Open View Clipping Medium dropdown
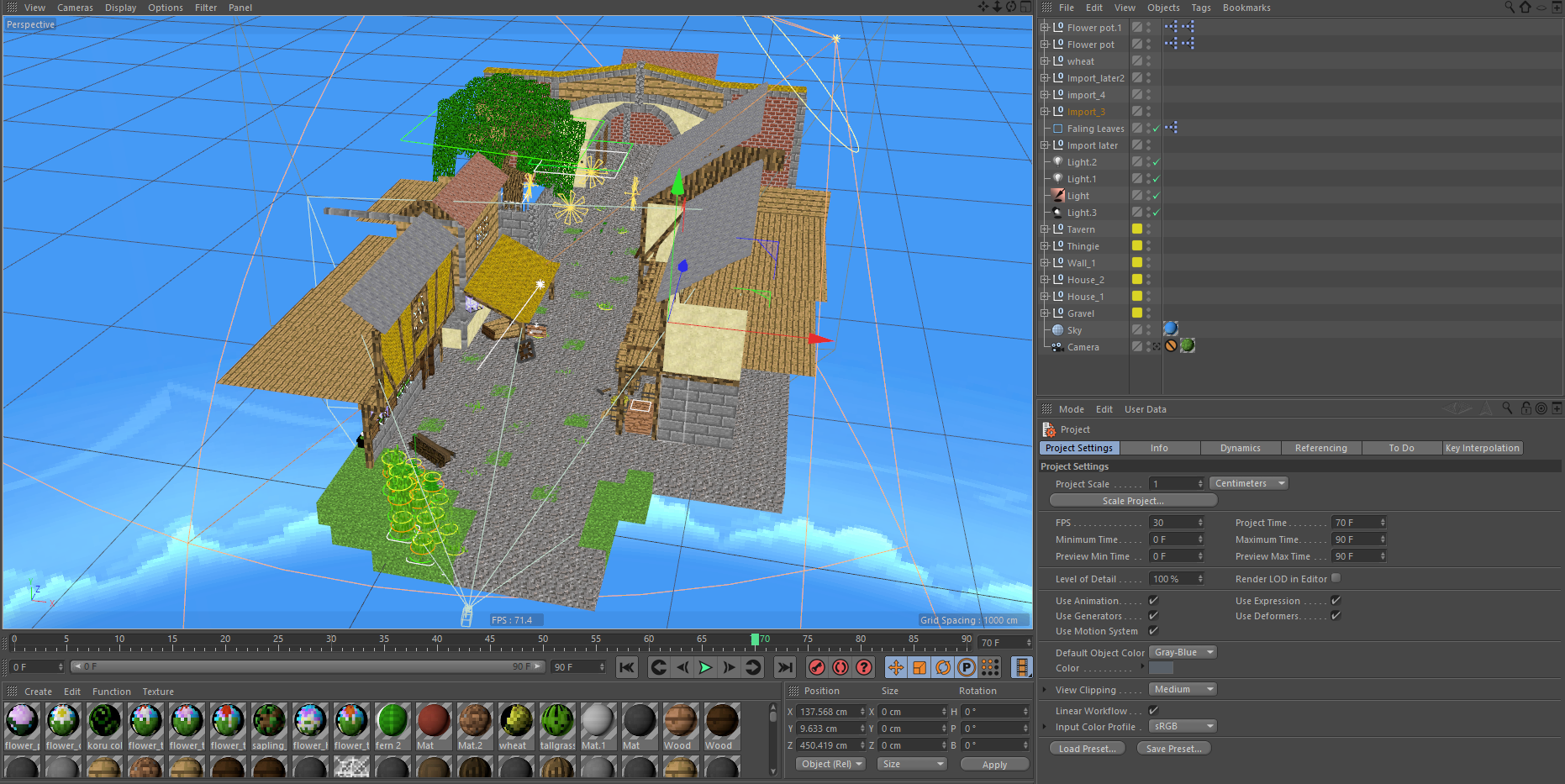Viewport: 1565px width, 784px height. (1183, 689)
